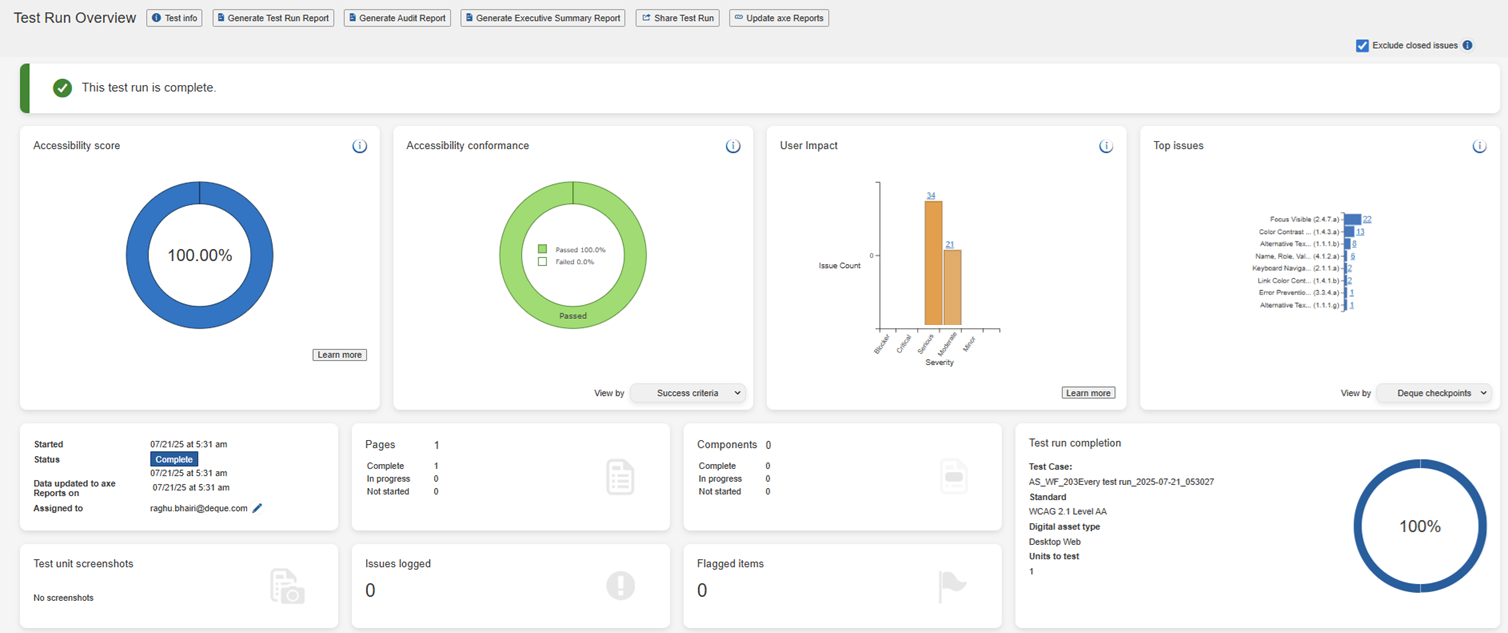Click Generate Test Run Report
Screen dimensions: 1508x633
[x=272, y=18]
